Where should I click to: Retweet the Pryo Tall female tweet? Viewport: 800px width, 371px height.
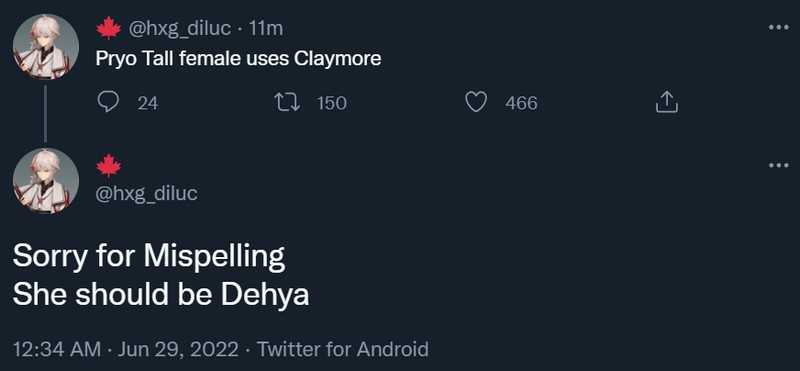coord(286,103)
